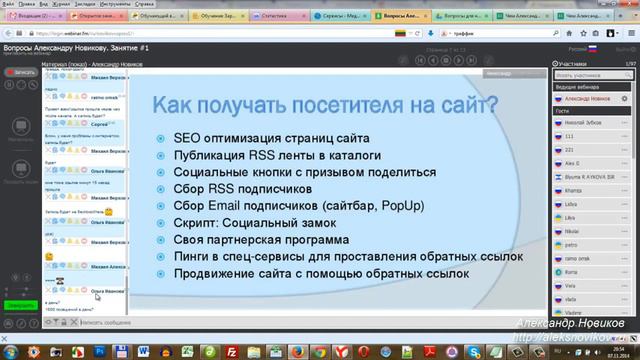The image size is (640, 360).
Task: Select guest Khanqa in participants list
Action: click(x=592, y=191)
